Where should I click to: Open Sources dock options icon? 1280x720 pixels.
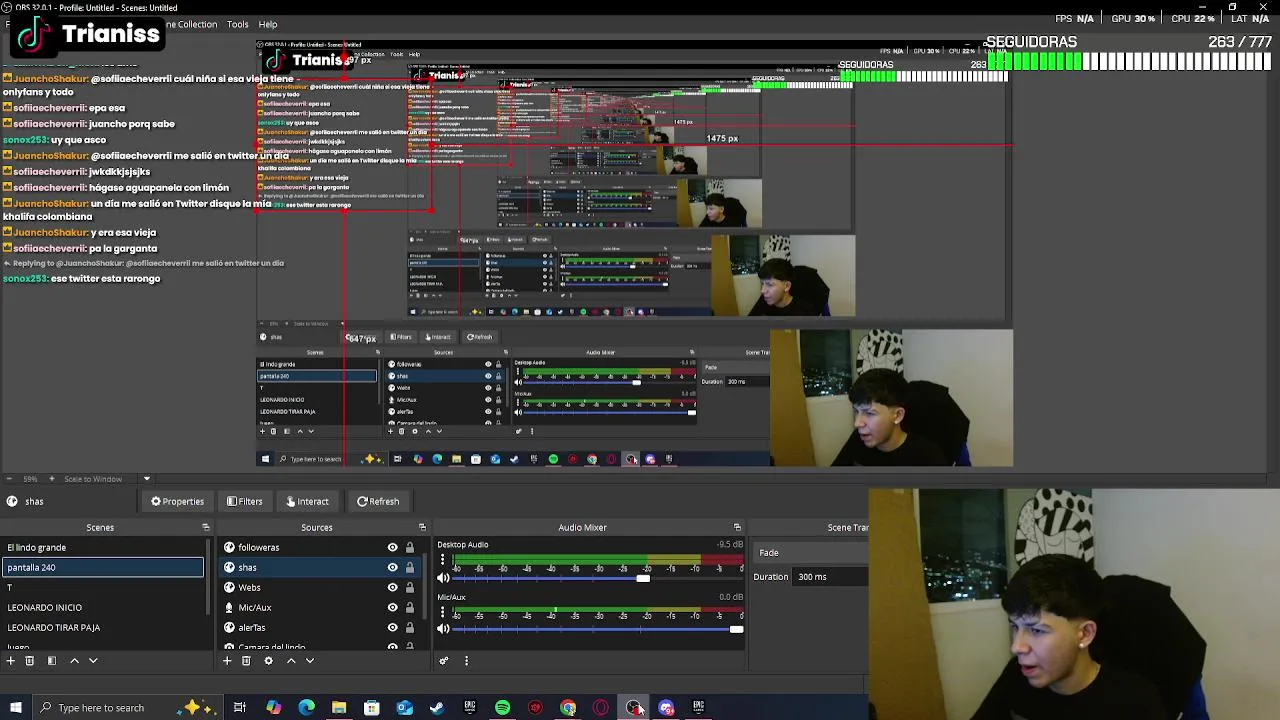tap(422, 527)
